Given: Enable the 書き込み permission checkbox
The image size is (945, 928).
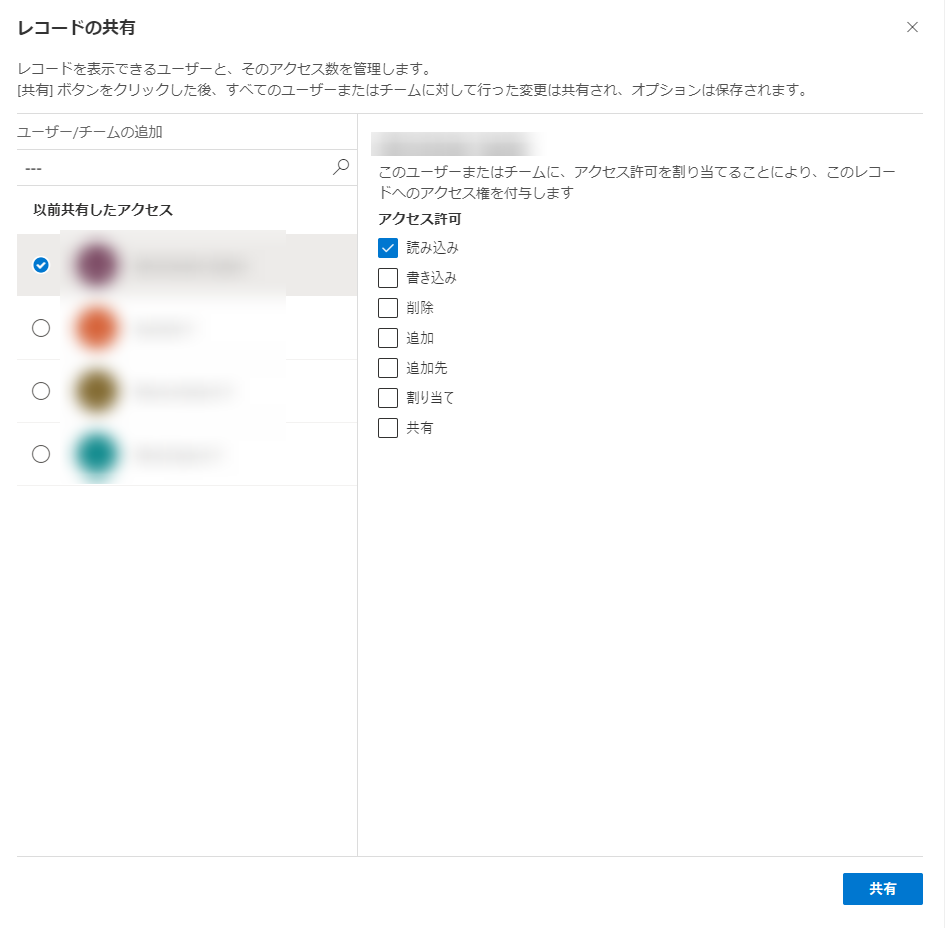Looking at the screenshot, I should [x=388, y=278].
